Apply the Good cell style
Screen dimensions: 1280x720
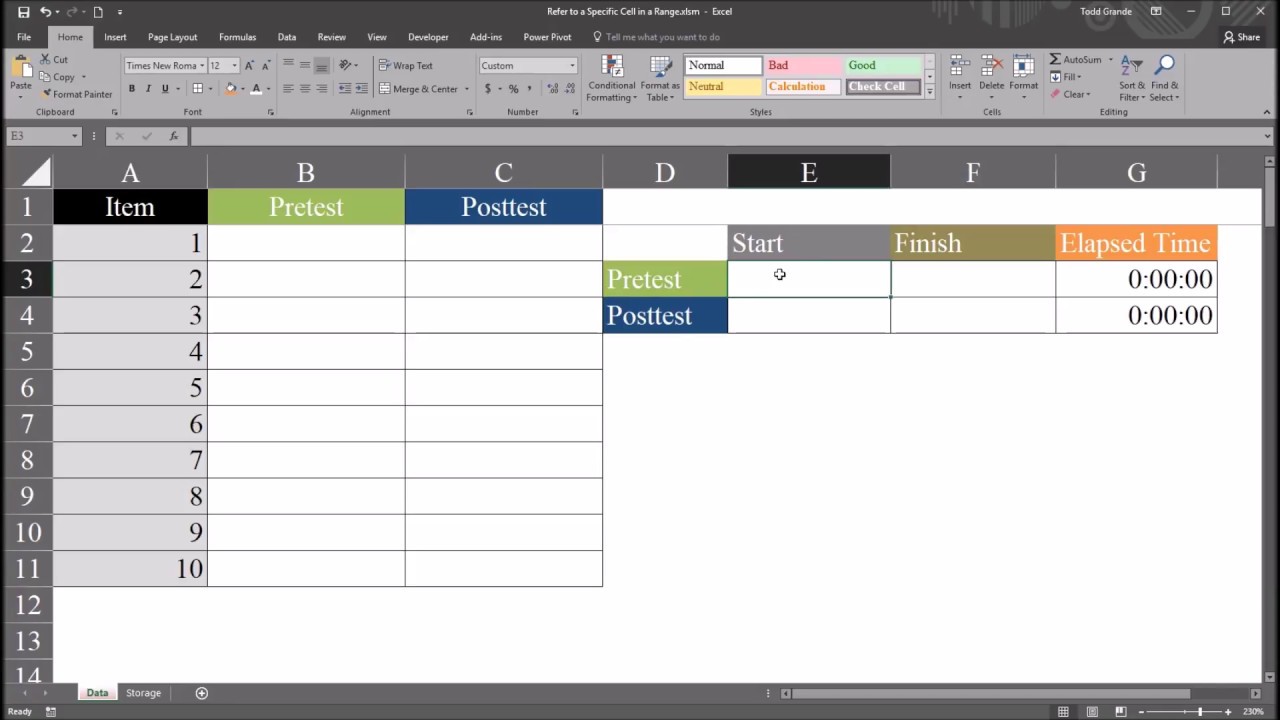883,65
